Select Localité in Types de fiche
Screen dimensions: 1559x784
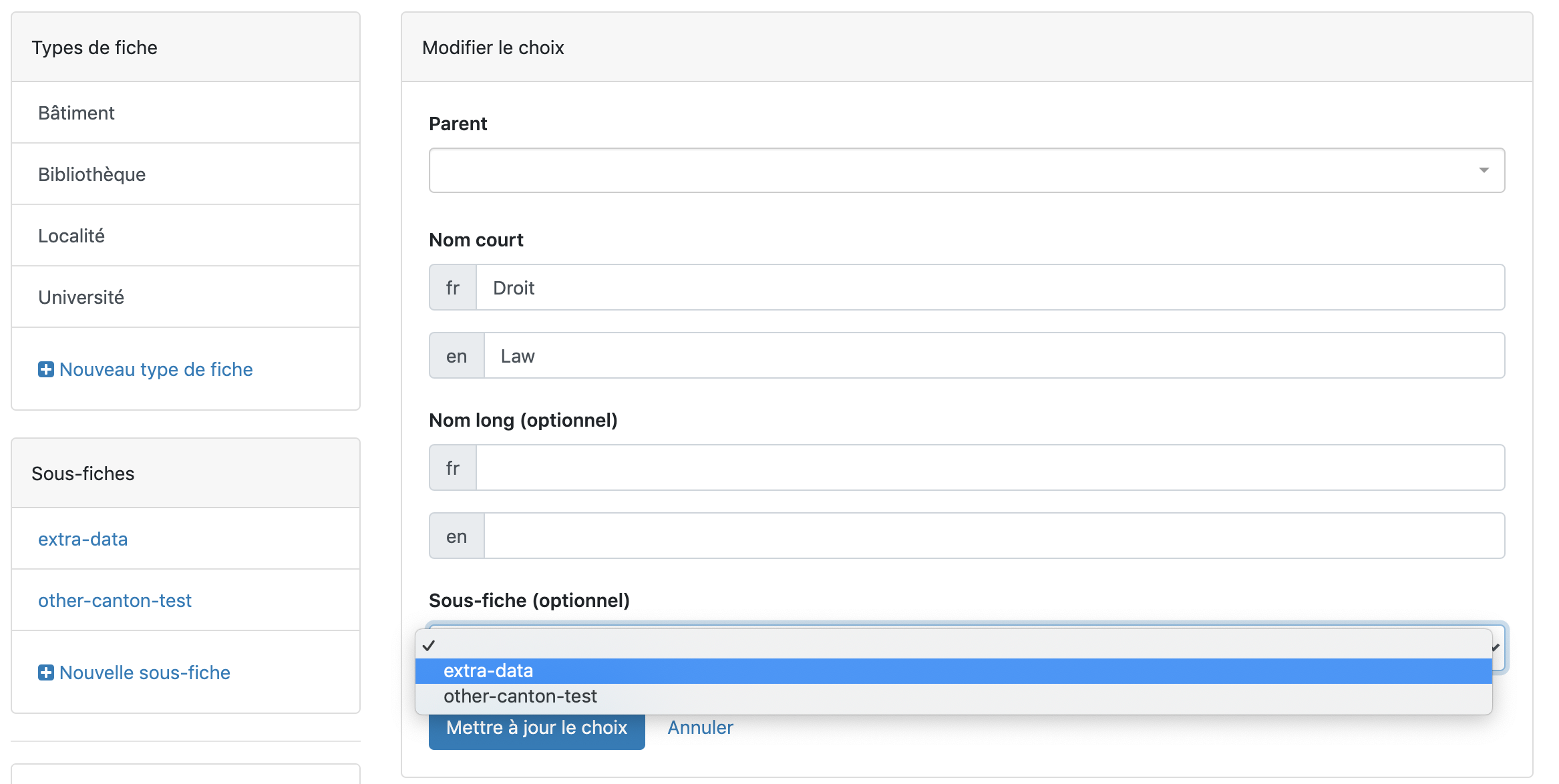coord(71,236)
